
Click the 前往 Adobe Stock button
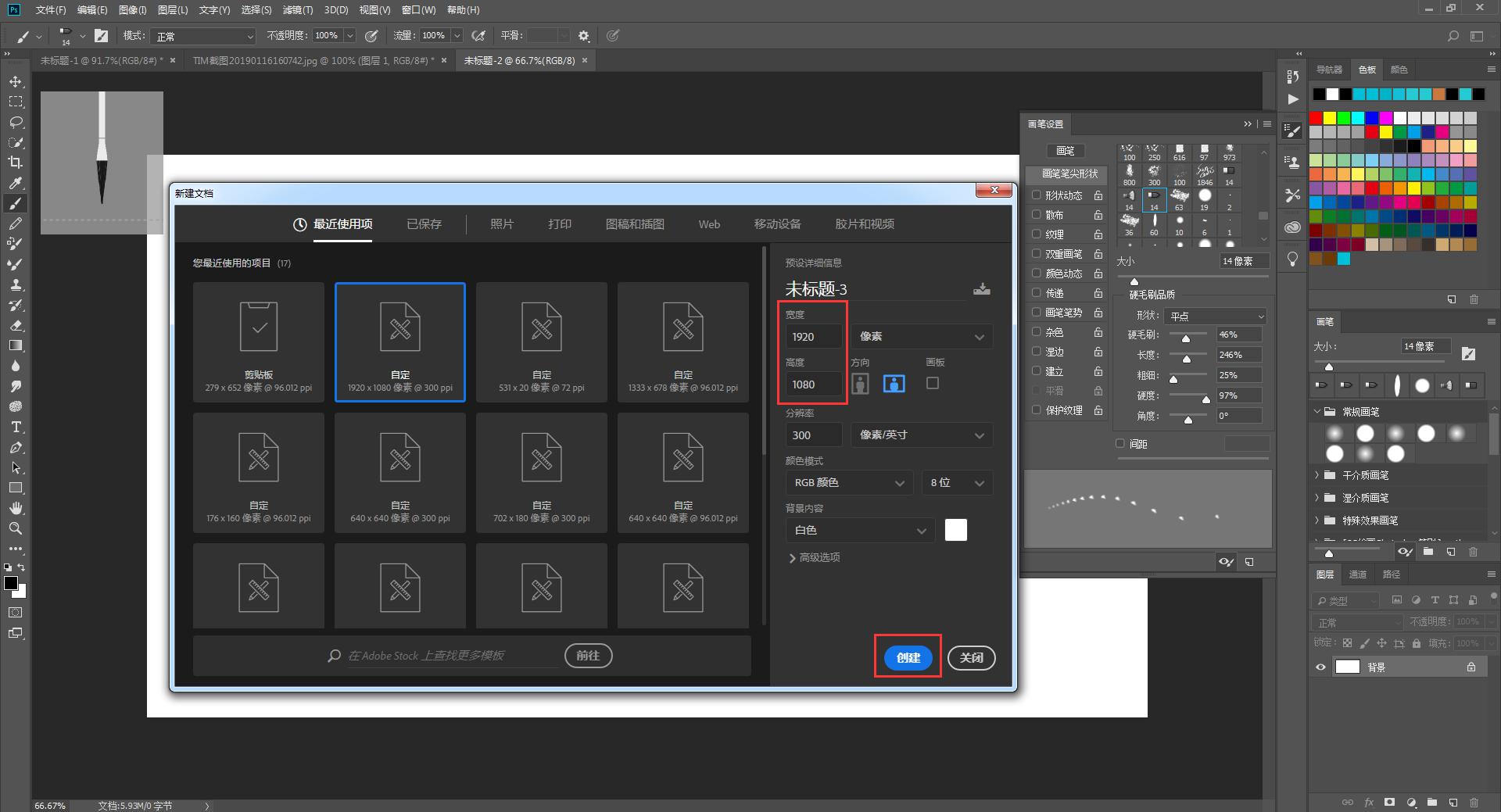pyautogui.click(x=588, y=656)
